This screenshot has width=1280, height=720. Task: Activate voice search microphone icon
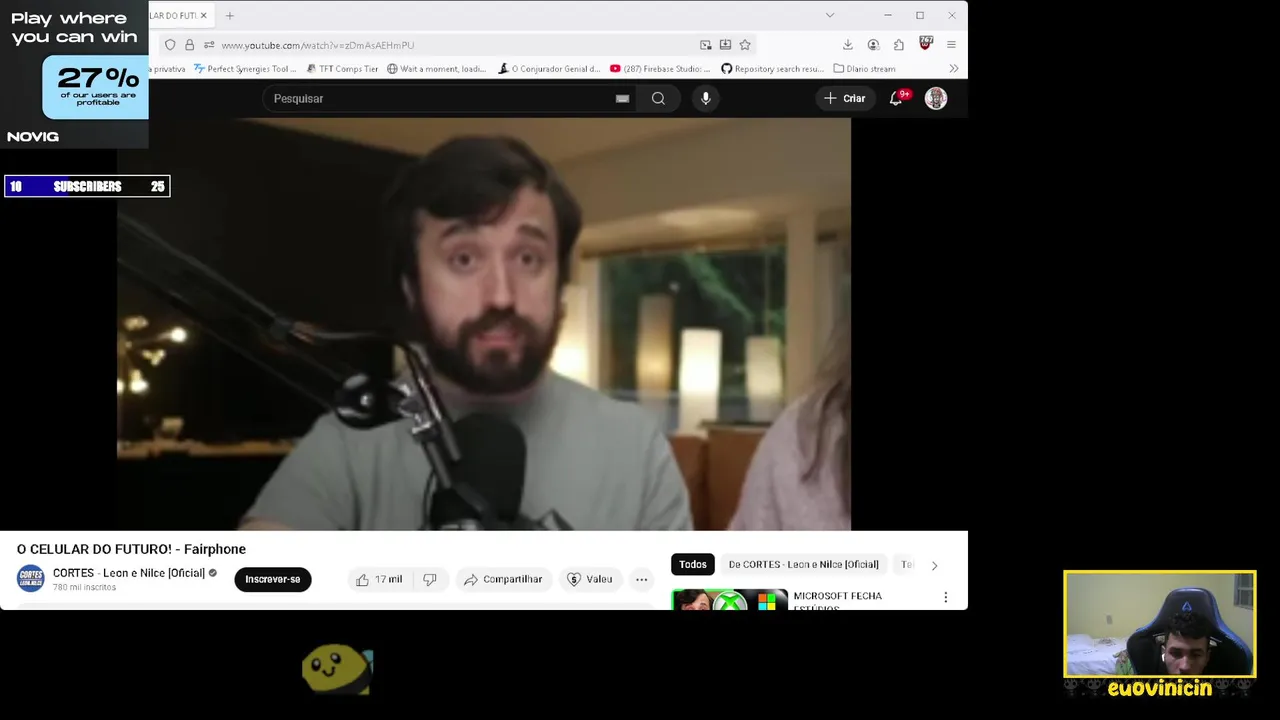point(705,98)
